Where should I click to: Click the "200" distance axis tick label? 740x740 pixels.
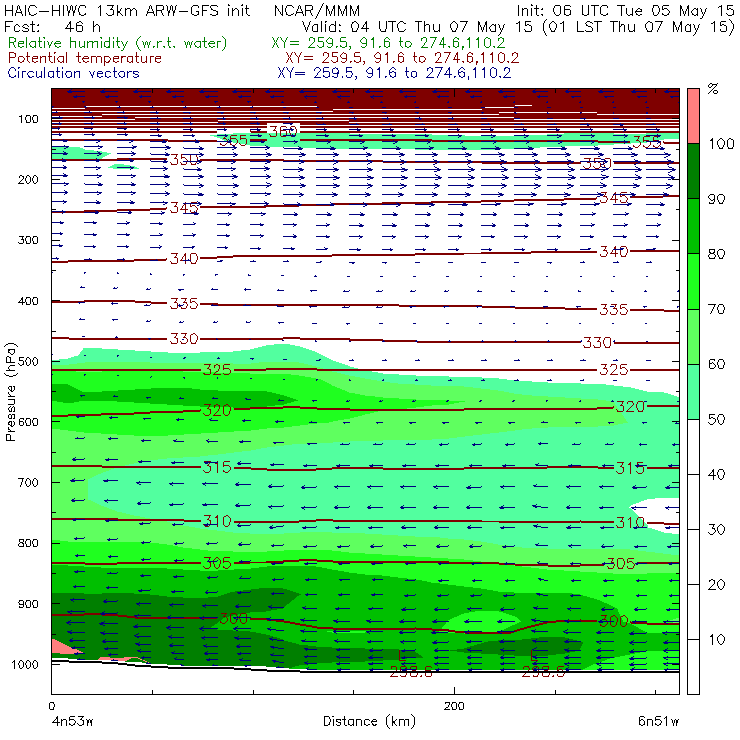pos(454,706)
